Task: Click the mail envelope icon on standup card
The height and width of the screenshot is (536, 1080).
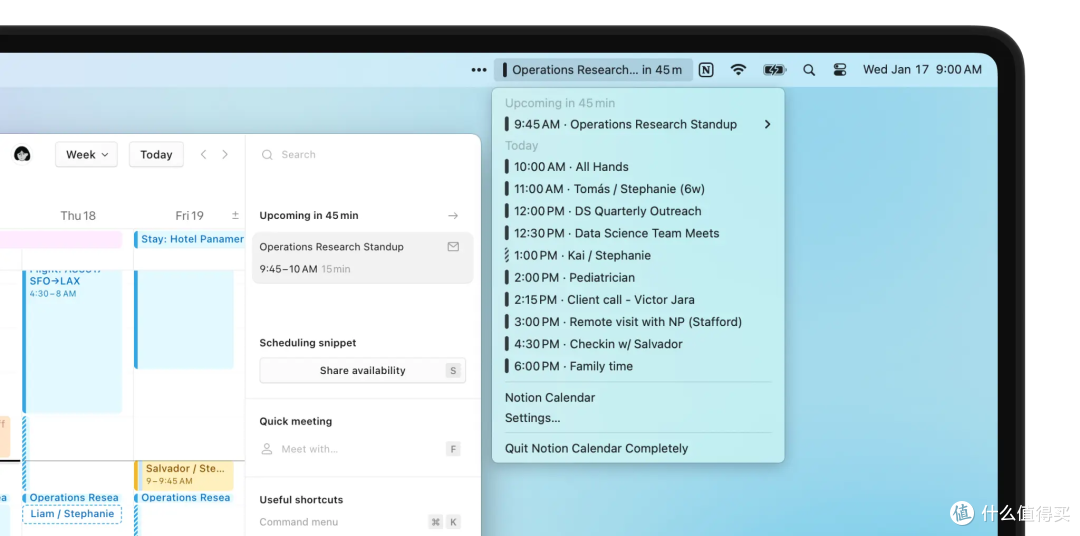Action: point(453,247)
